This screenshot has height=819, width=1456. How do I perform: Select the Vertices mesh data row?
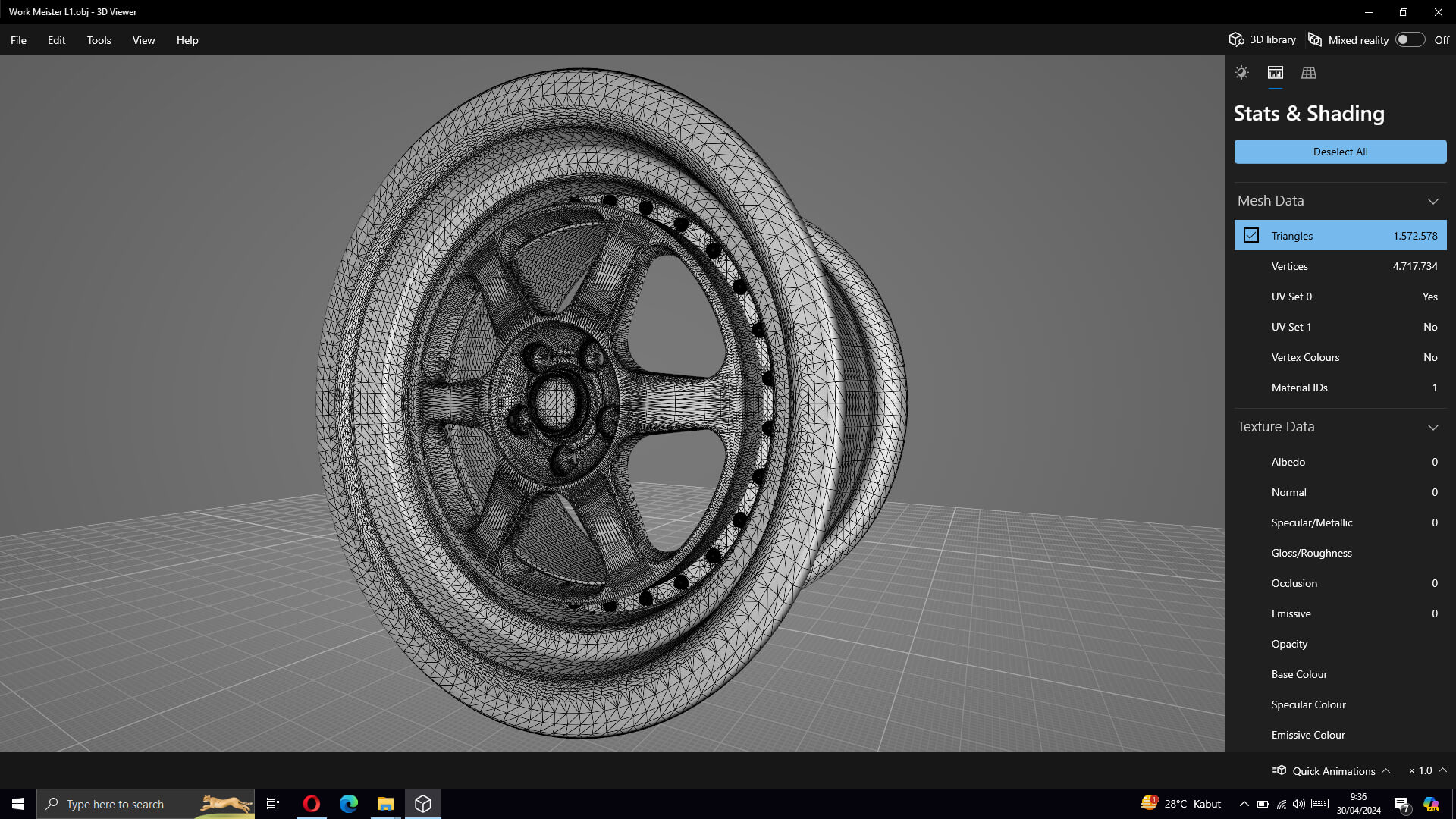[1340, 266]
